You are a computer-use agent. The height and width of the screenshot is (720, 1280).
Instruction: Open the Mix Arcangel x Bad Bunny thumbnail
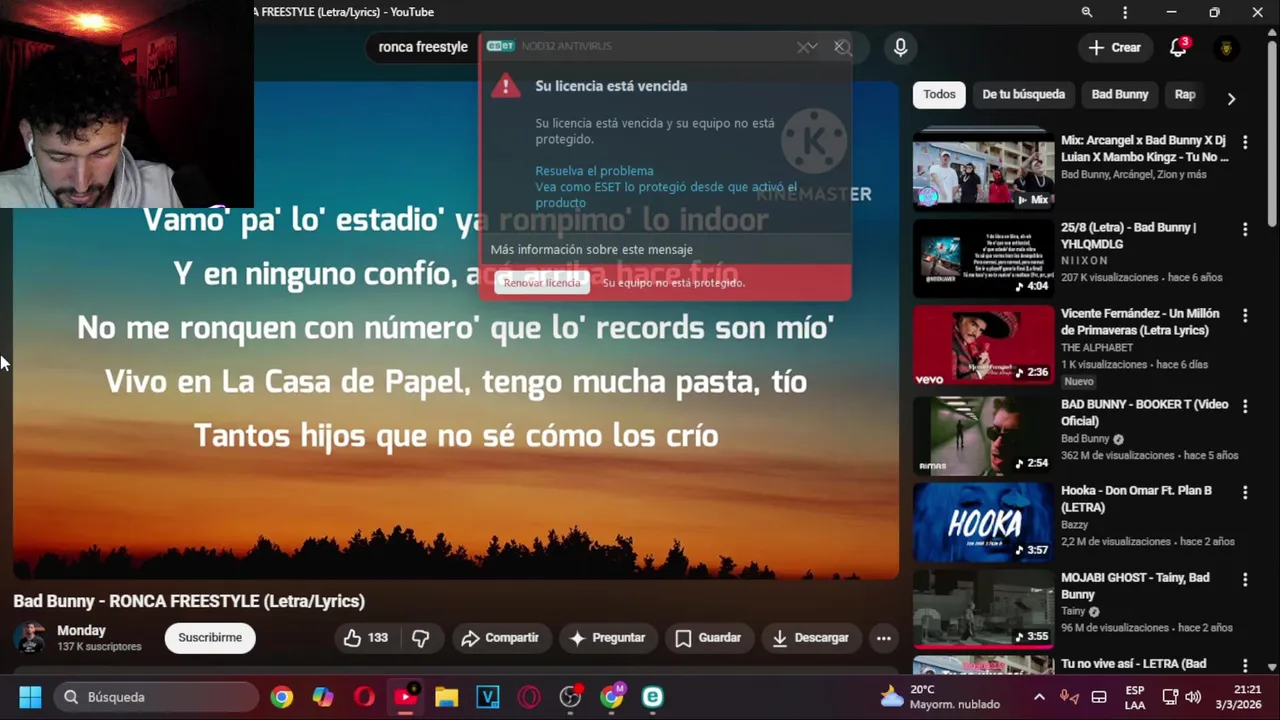coord(983,170)
